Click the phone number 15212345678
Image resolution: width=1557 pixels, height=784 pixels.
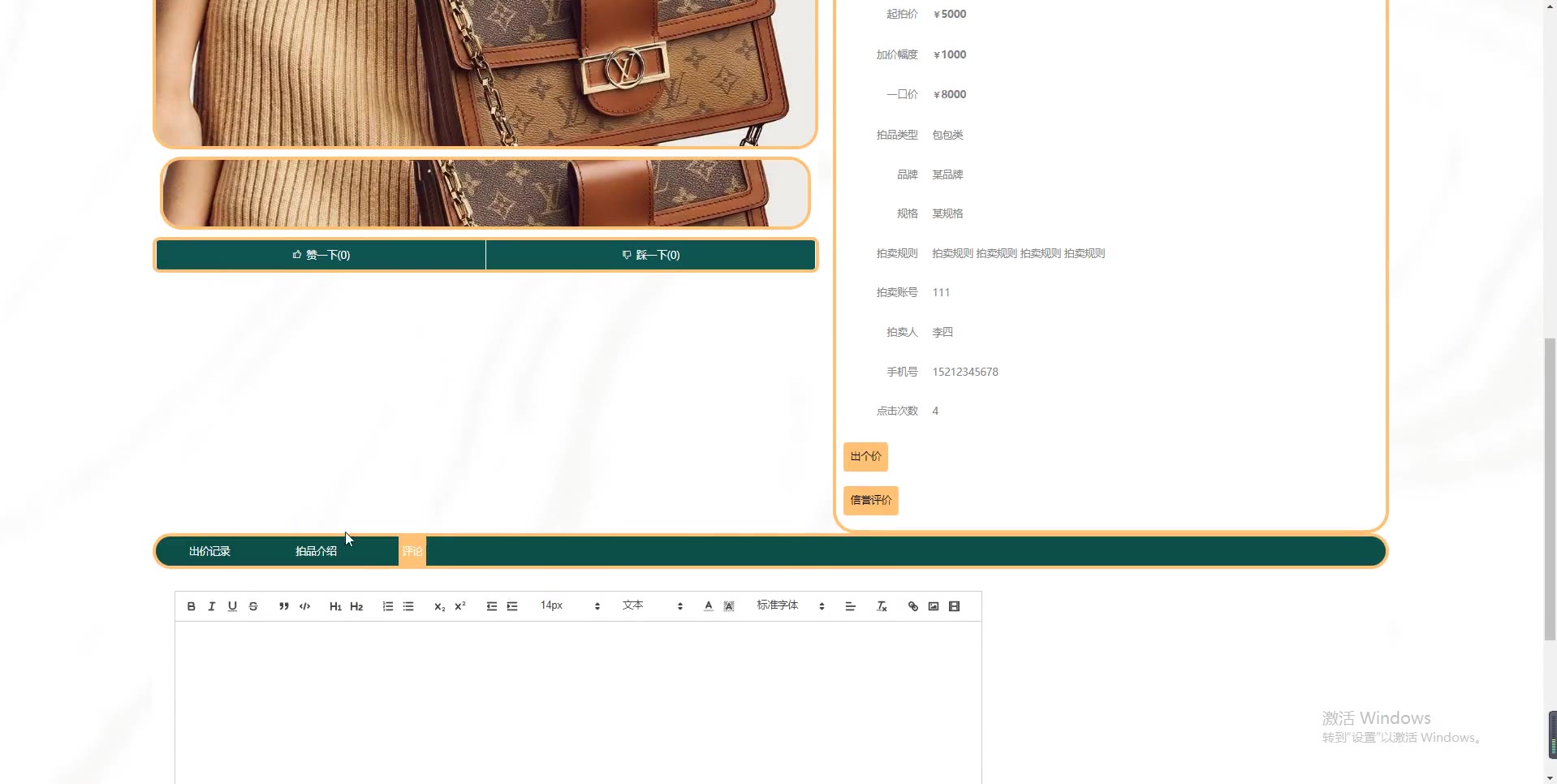tap(965, 372)
